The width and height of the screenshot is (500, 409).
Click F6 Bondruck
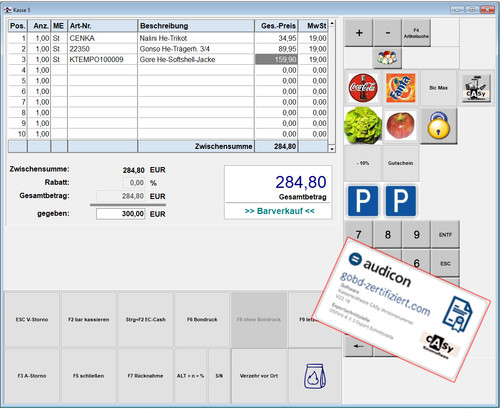[202, 320]
